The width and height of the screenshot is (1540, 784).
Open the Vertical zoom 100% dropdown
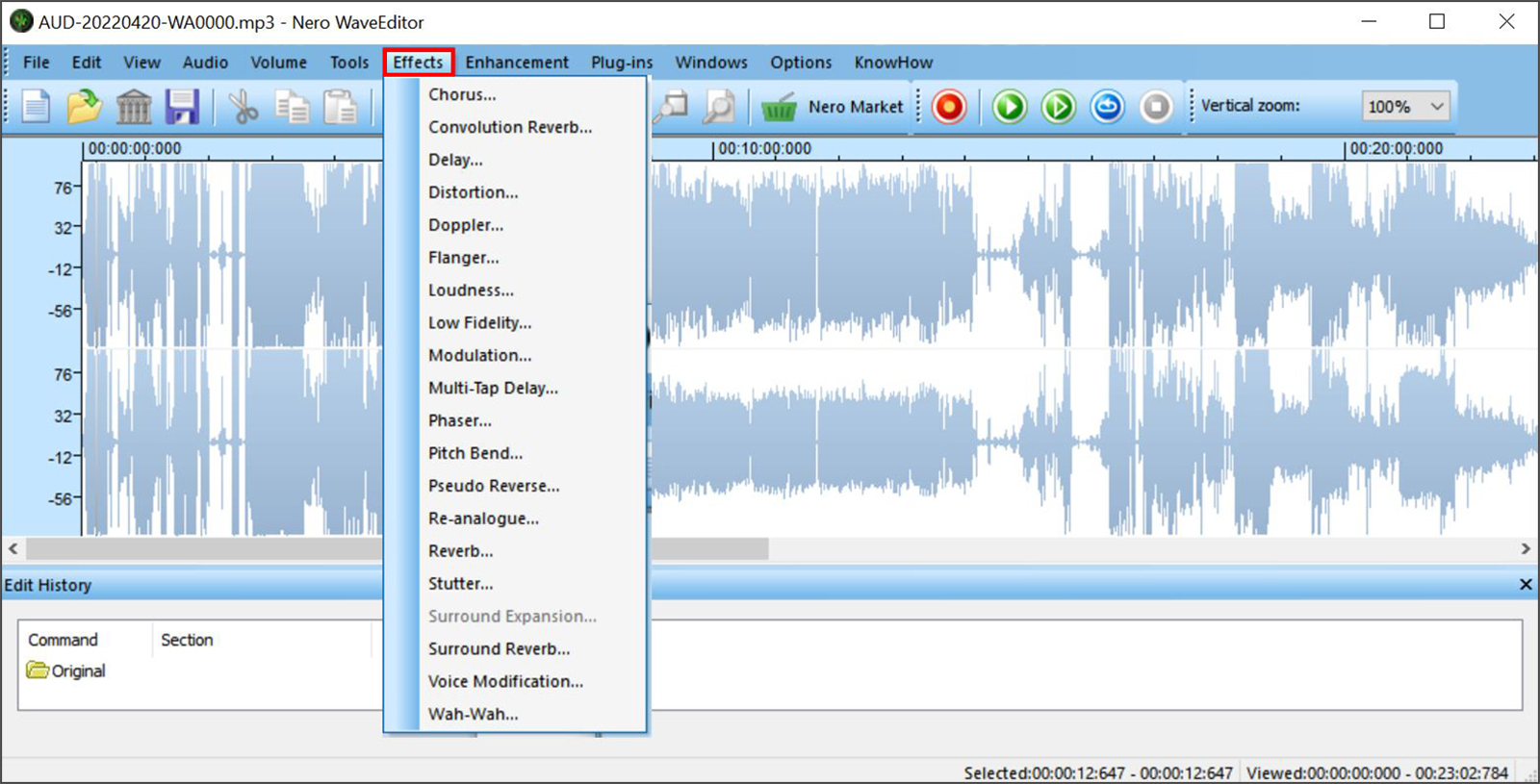coord(1405,107)
